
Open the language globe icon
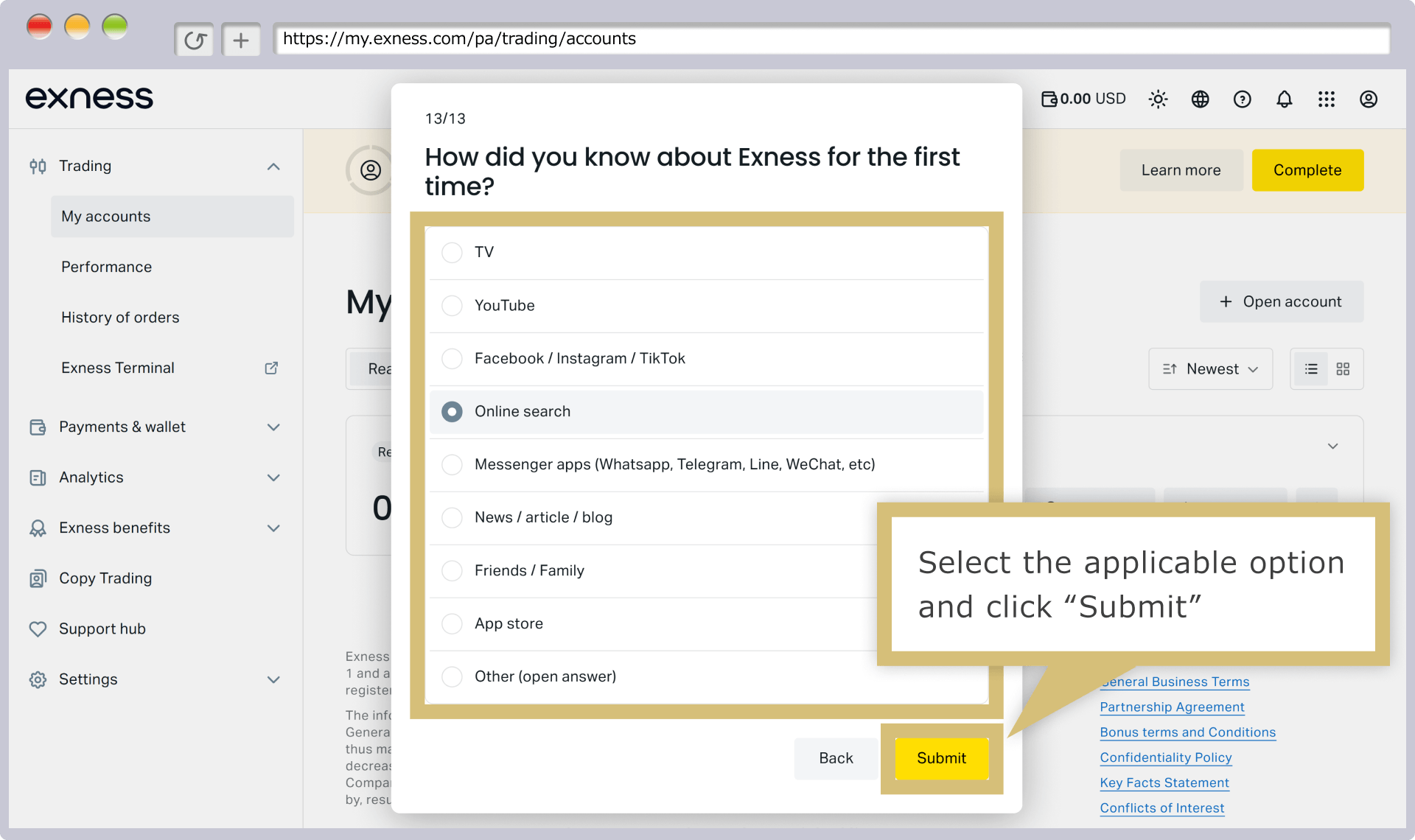(1200, 99)
